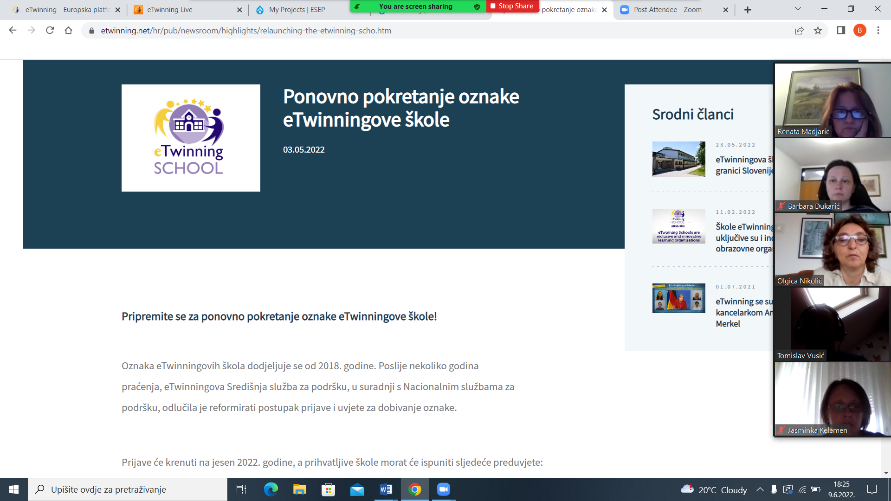891x501 pixels.
Task: Open File Explorer from taskbar
Action: click(x=299, y=489)
